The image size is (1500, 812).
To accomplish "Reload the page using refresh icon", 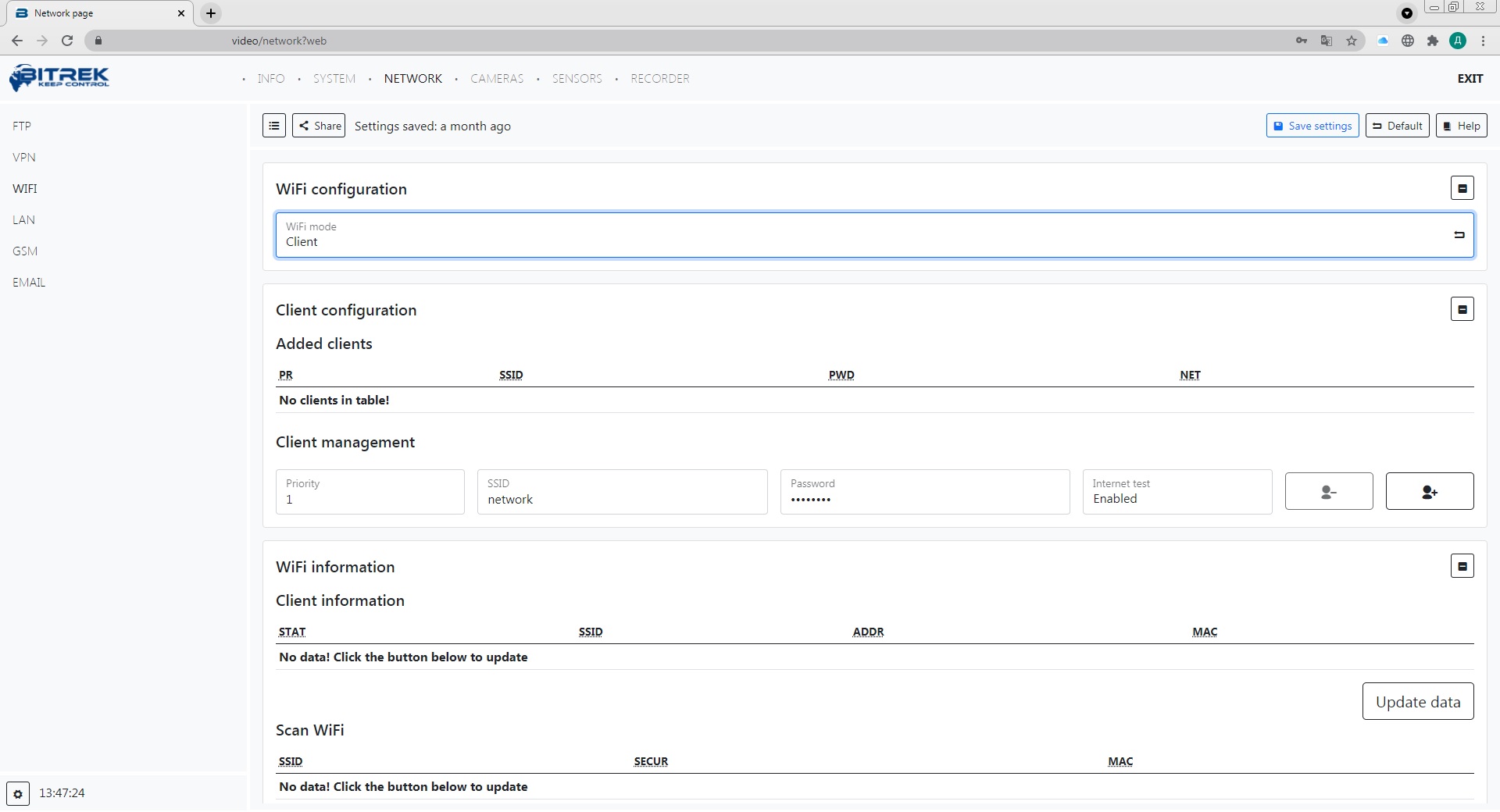I will coord(67,41).
